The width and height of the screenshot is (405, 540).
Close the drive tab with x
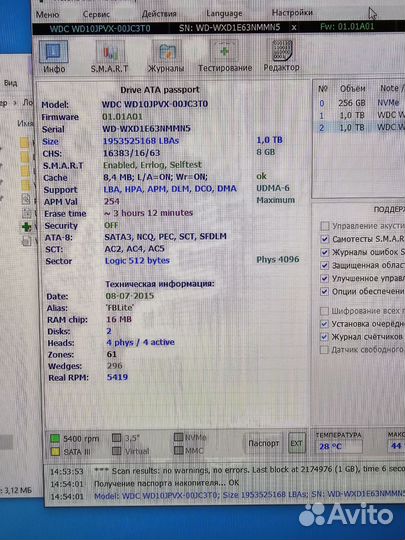(294, 28)
